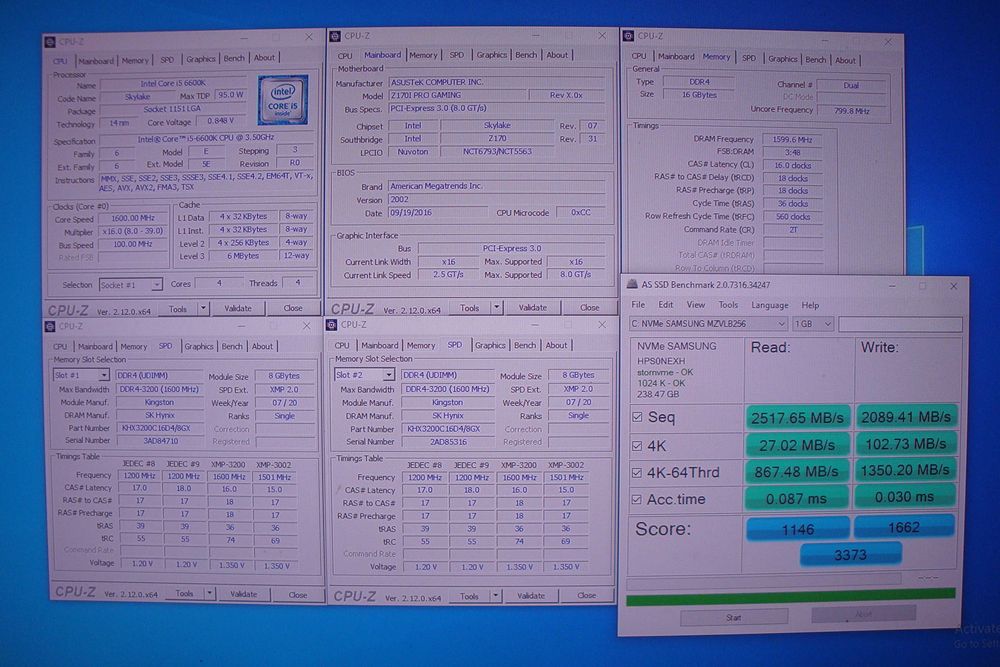Viewport: 1000px width, 667px height.
Task: Toggle the Seq test checkbox
Action: pos(636,417)
